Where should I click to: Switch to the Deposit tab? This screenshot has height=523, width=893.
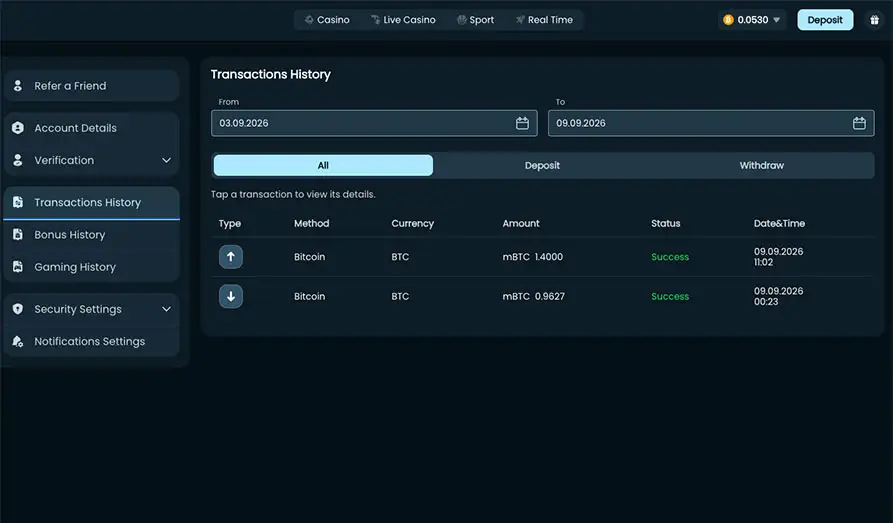point(542,165)
